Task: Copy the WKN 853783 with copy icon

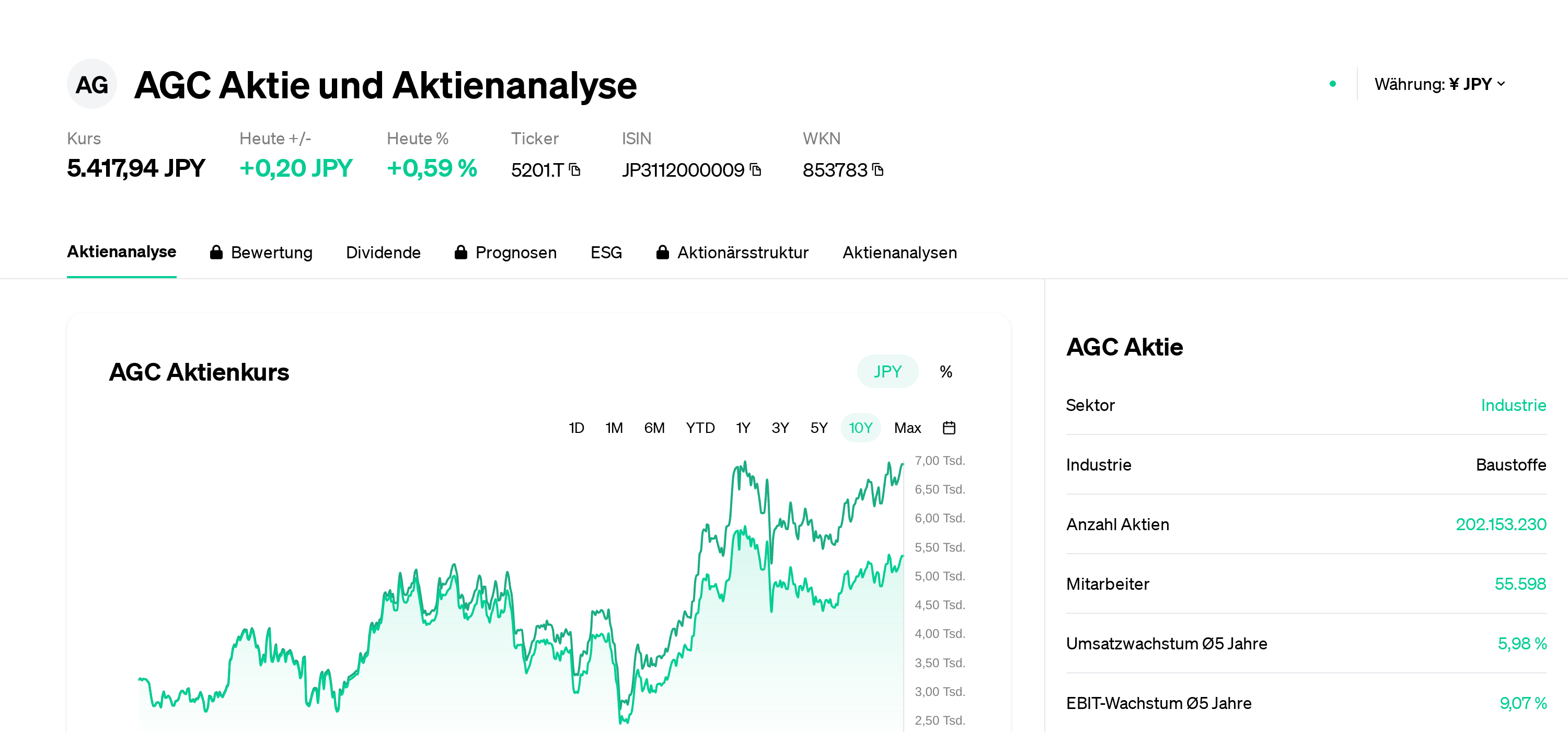Action: coord(878,170)
